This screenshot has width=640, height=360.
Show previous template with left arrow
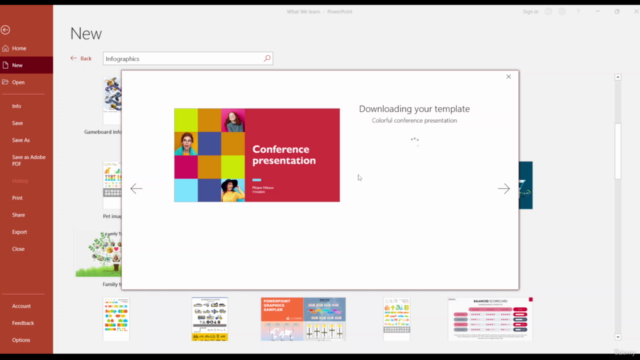[x=136, y=188]
